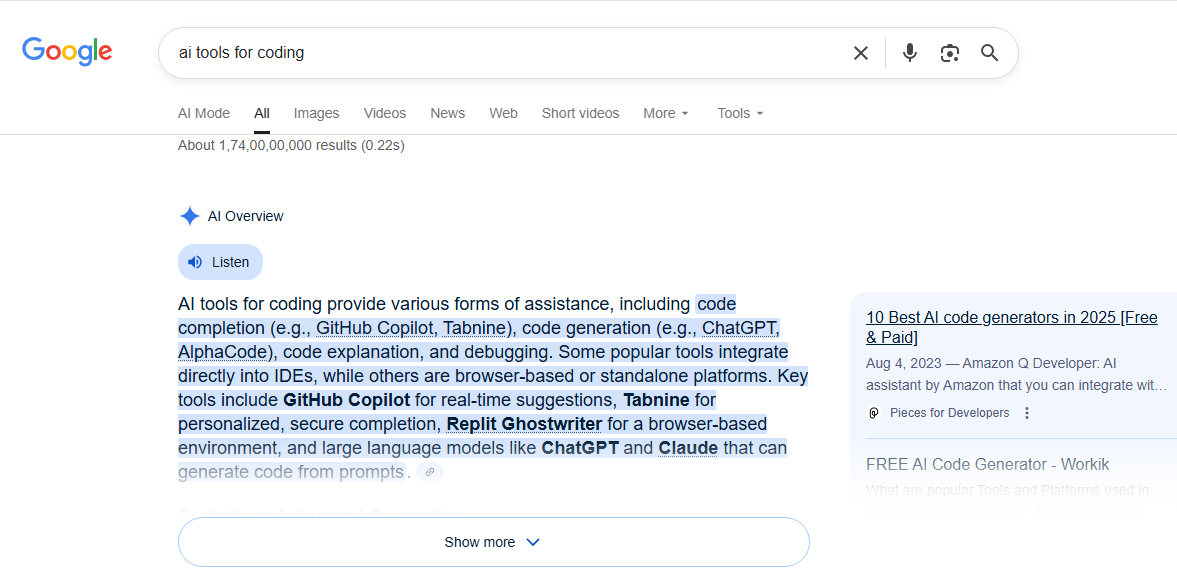Click inside the search input field
1177x585 pixels.
point(500,52)
